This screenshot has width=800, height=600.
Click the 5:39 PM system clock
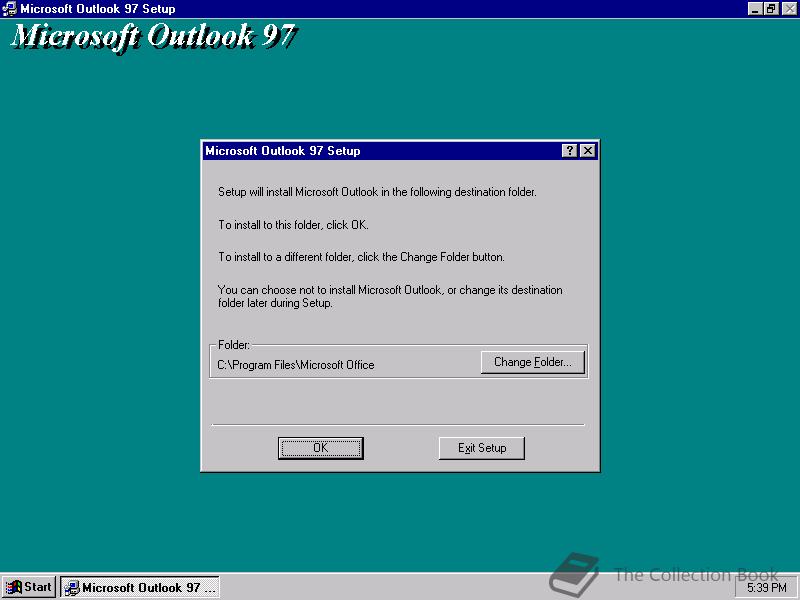pyautogui.click(x=766, y=588)
